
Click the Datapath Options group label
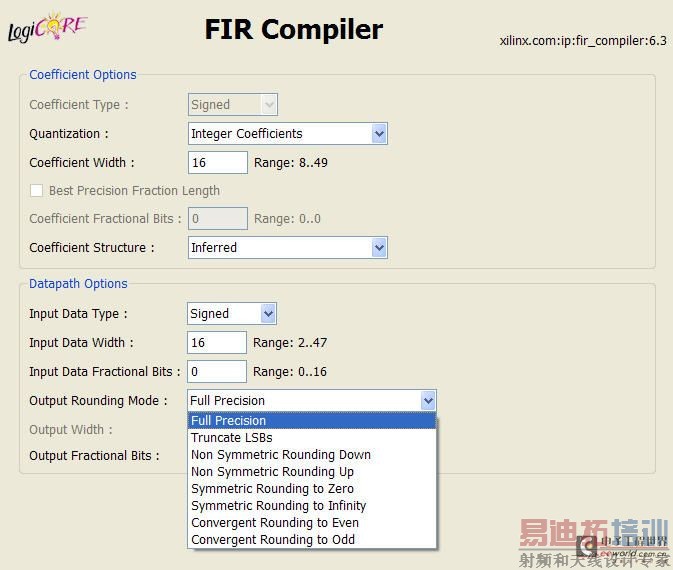78,284
